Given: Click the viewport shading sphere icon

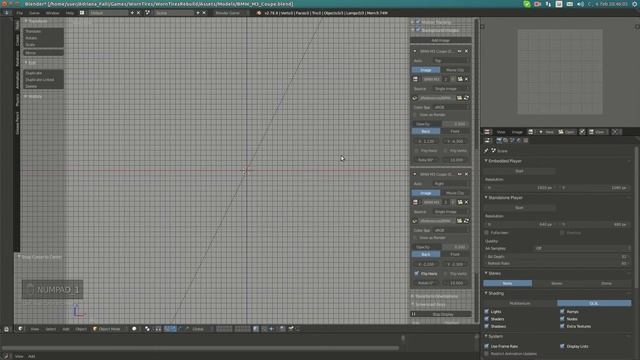Looking at the screenshot, I should coord(134,329).
